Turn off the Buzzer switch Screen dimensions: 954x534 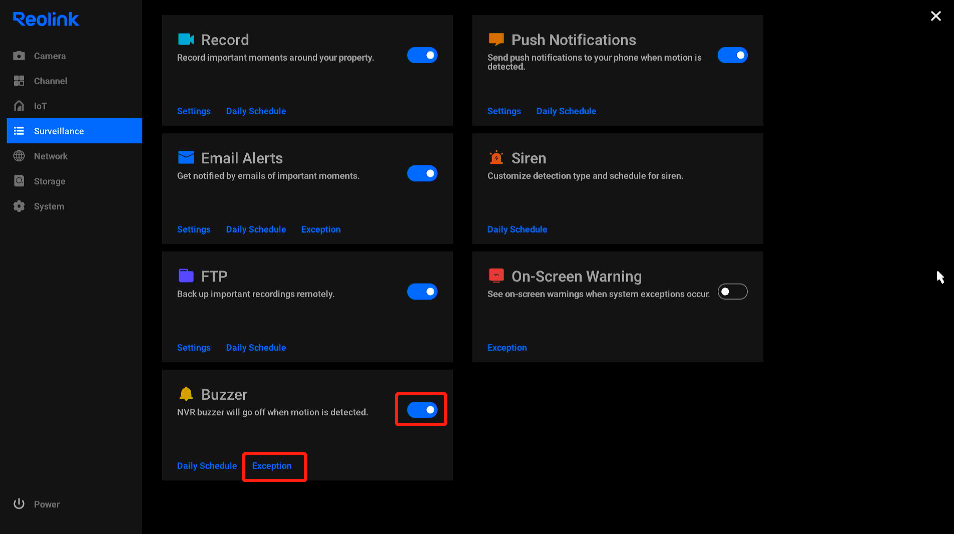click(x=422, y=410)
